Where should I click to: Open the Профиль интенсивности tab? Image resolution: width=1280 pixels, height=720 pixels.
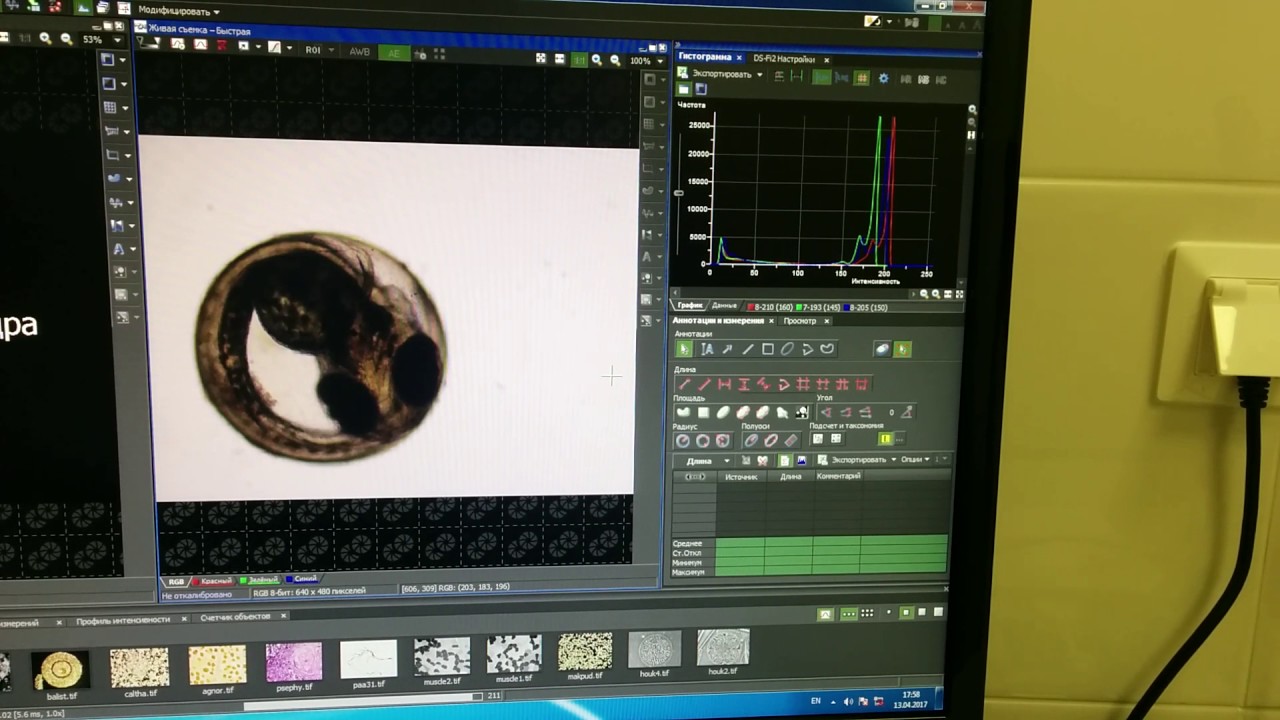click(123, 620)
